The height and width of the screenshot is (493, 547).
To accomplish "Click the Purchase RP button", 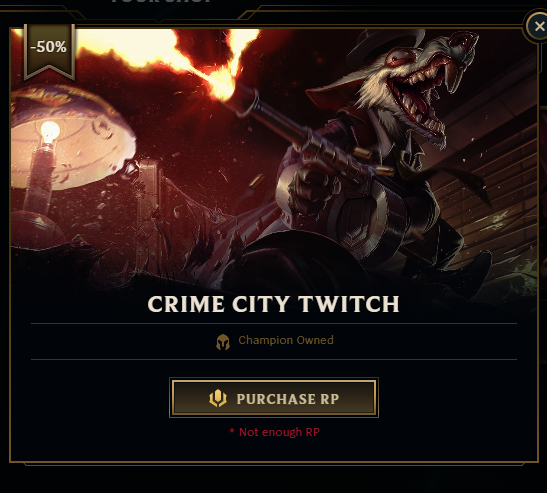I will (x=274, y=398).
